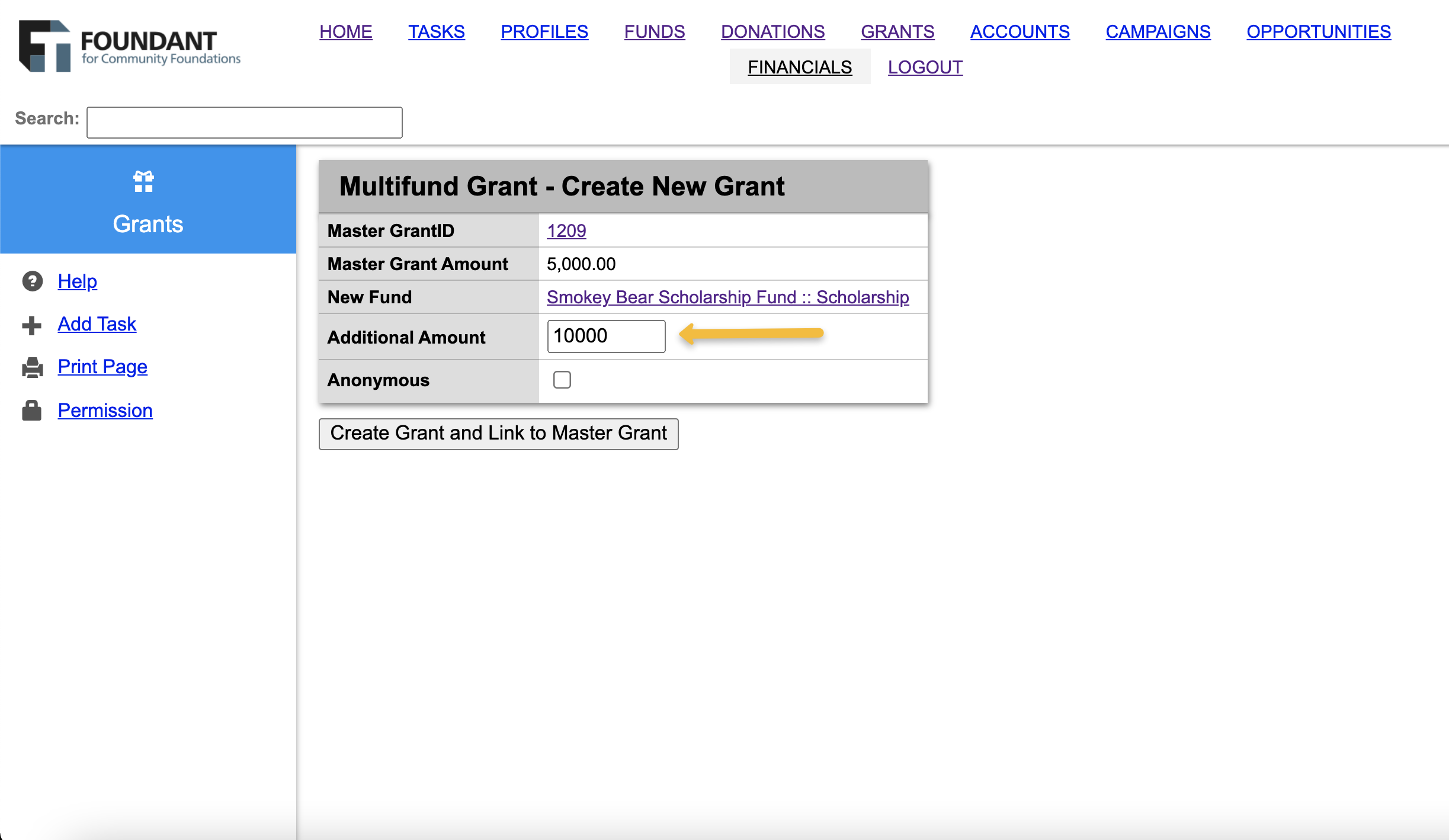Open the ACCOUNTS menu

(1020, 31)
